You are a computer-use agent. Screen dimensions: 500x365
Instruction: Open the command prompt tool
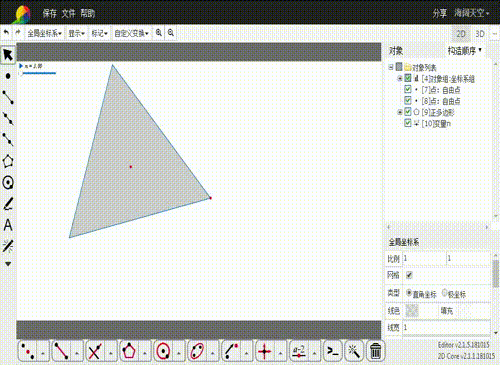coord(333,351)
